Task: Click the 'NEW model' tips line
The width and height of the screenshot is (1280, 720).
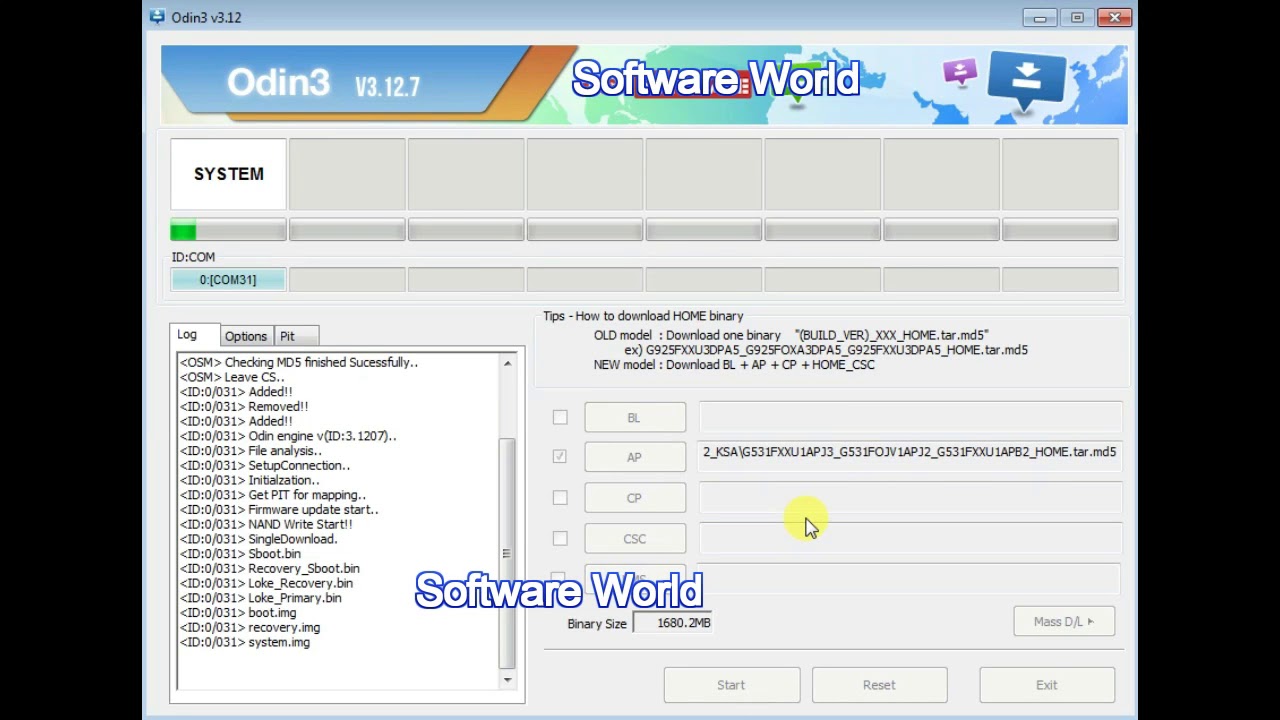Action: [x=734, y=365]
